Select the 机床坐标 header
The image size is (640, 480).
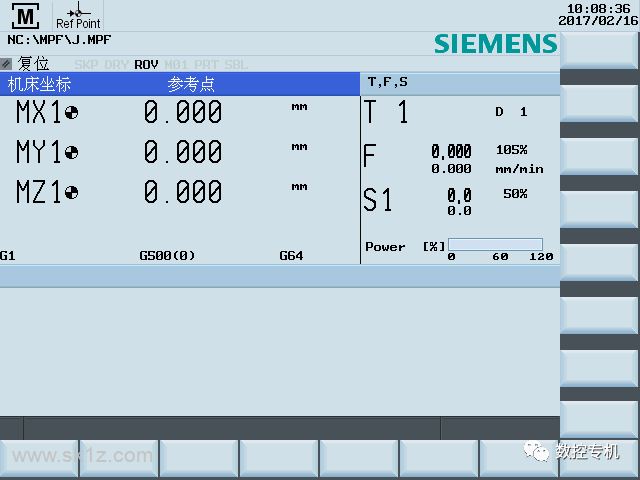39,84
